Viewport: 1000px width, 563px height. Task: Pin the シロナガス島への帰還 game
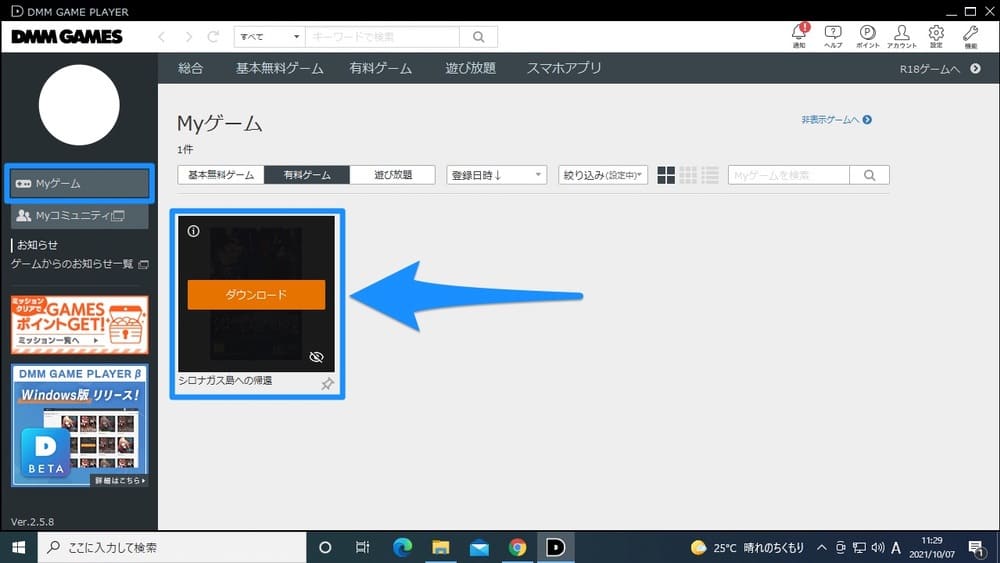pos(327,384)
